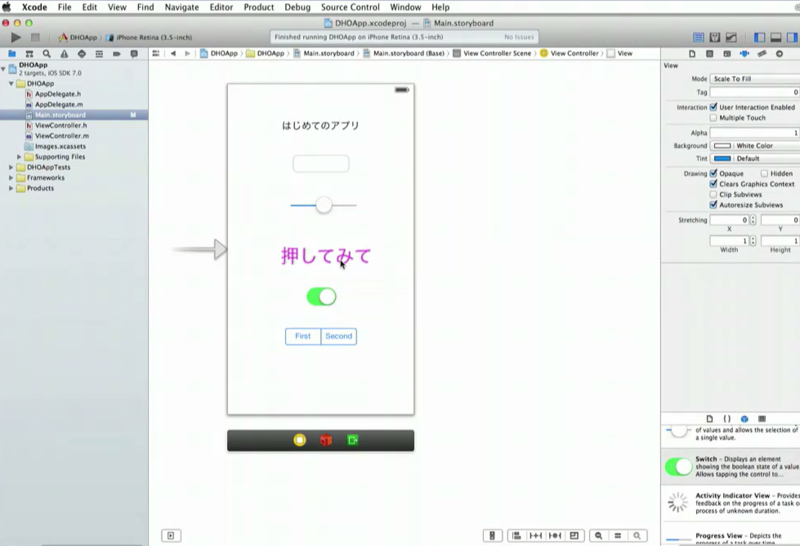Open the Symbol navigator
This screenshot has width=800, height=546.
tap(30, 54)
